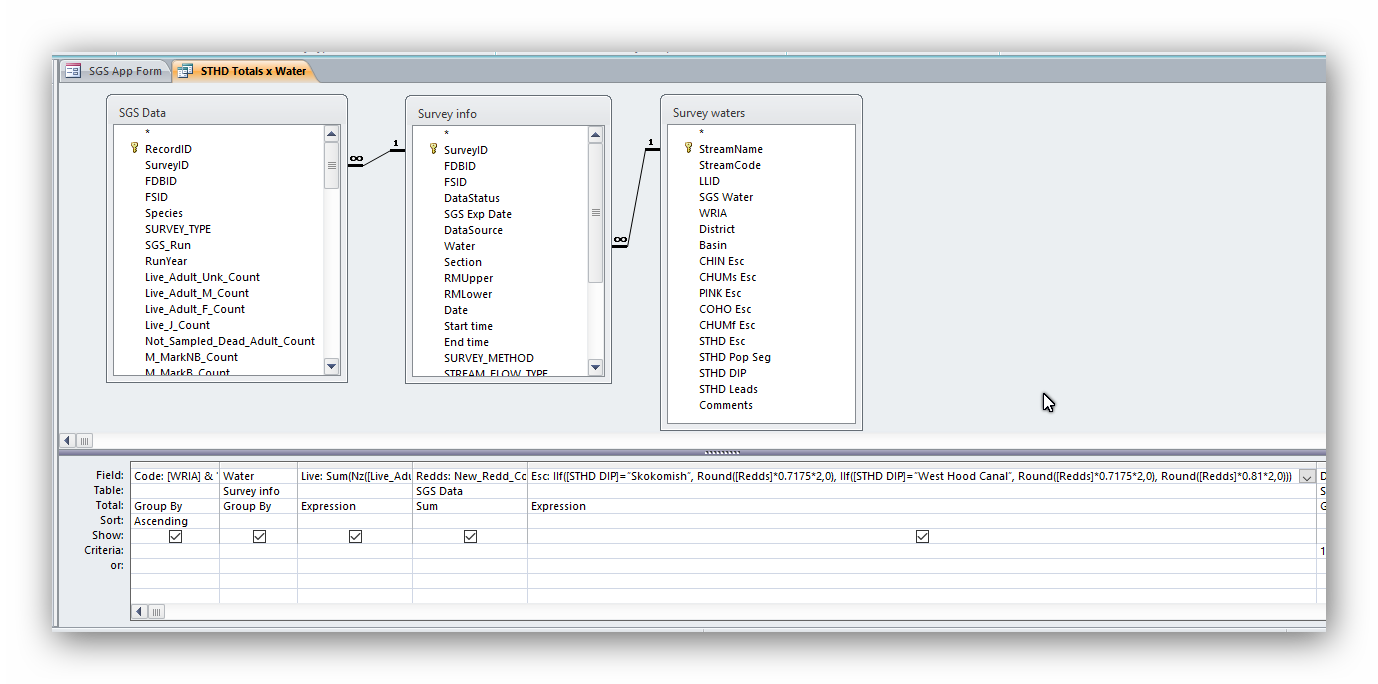Select Start time field in Survey info

click(x=468, y=326)
